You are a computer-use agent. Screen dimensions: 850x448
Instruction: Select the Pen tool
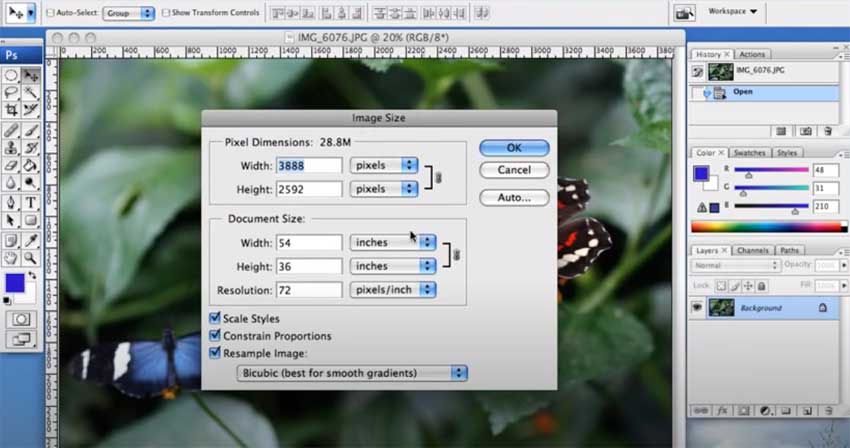[11, 203]
